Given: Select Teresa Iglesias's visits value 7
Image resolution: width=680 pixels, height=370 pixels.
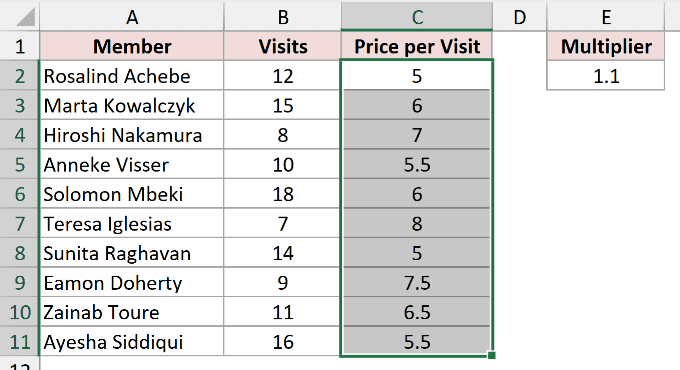Looking at the screenshot, I should coord(283,224).
